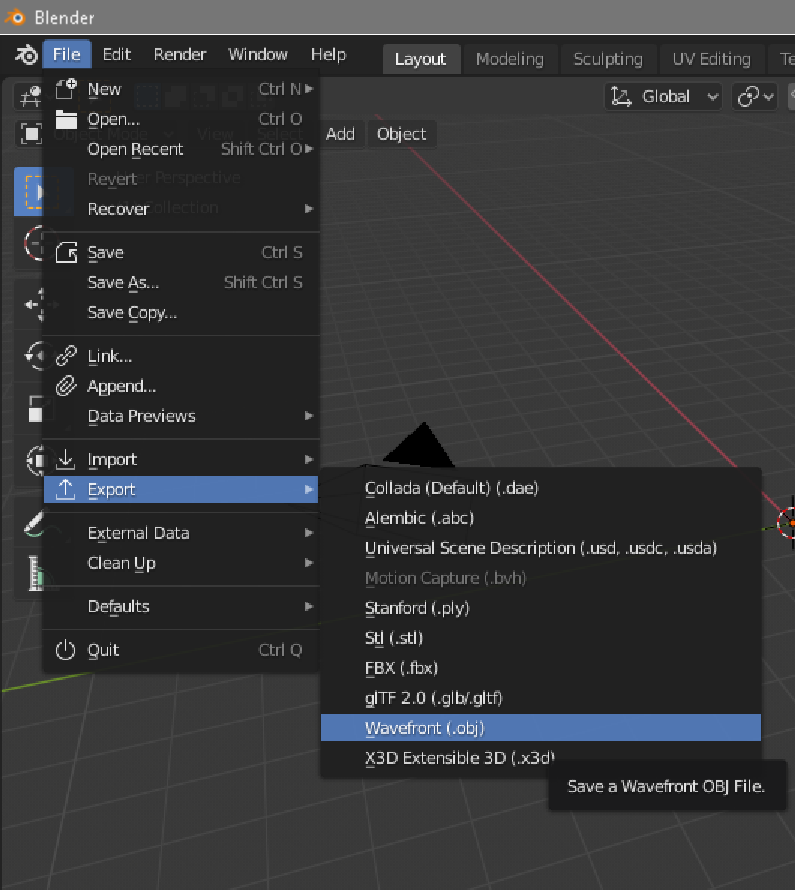The width and height of the screenshot is (795, 890).
Task: Open the File menu
Action: coord(66,54)
